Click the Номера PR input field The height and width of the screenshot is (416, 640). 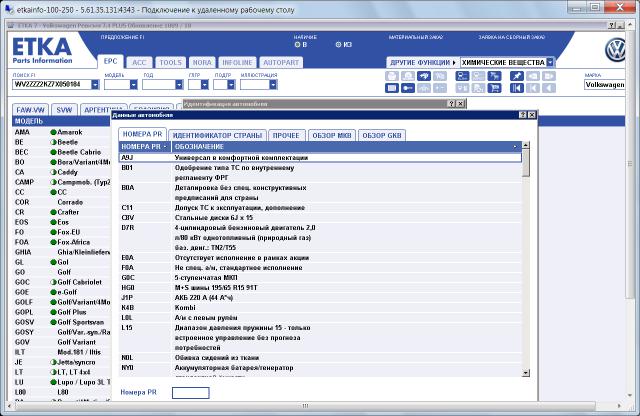click(191, 393)
